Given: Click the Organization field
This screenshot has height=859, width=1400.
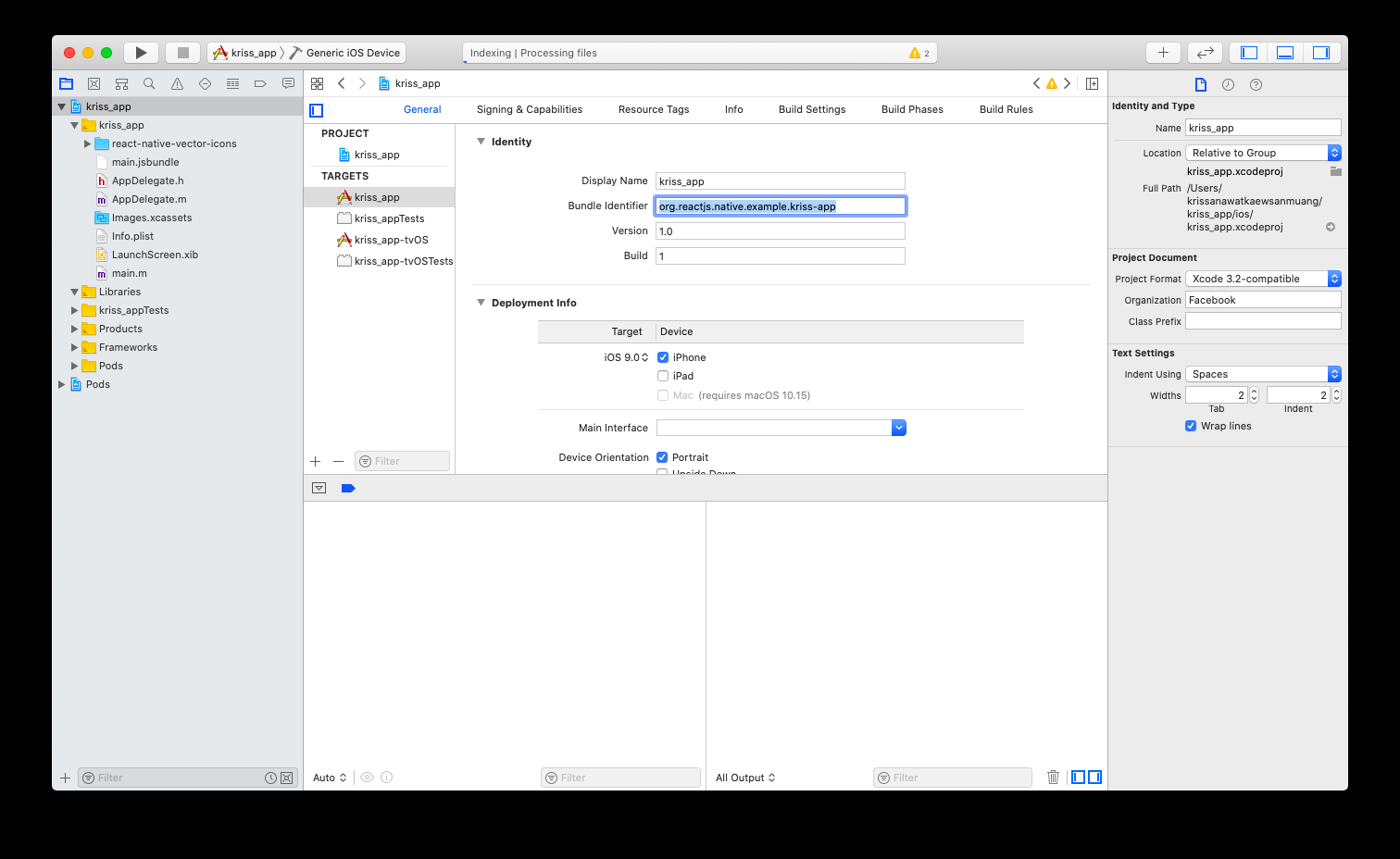Looking at the screenshot, I should coord(1263,300).
